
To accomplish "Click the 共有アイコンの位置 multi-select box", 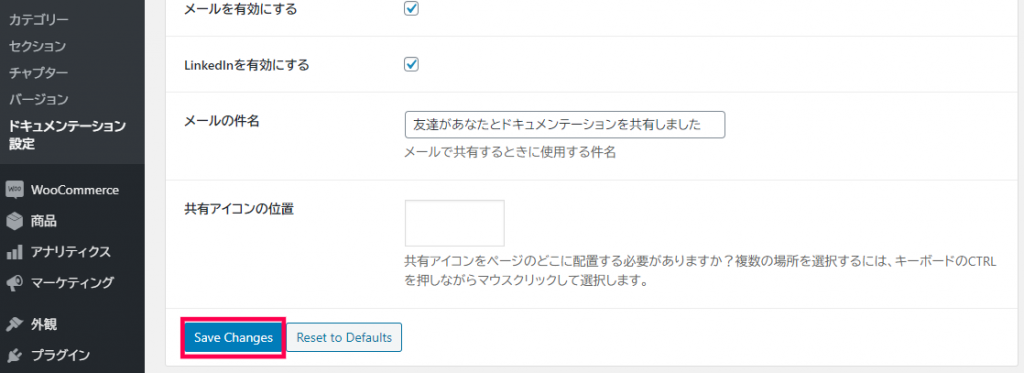I will 455,223.
